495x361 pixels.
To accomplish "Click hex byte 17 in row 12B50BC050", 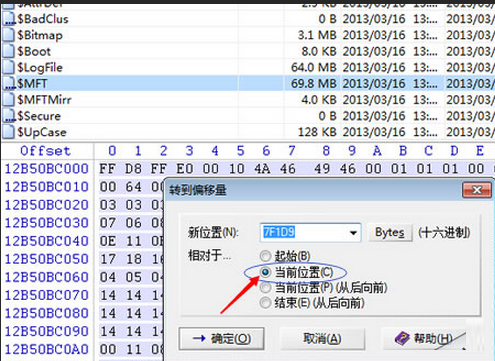I will tap(108, 259).
